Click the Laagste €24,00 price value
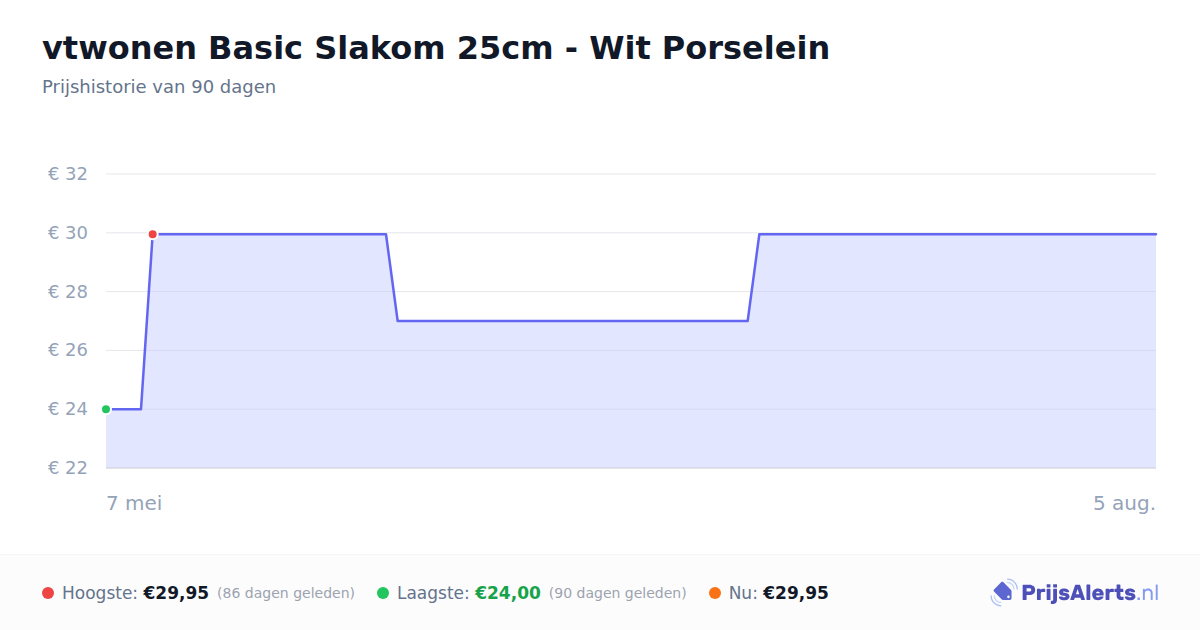 (508, 593)
